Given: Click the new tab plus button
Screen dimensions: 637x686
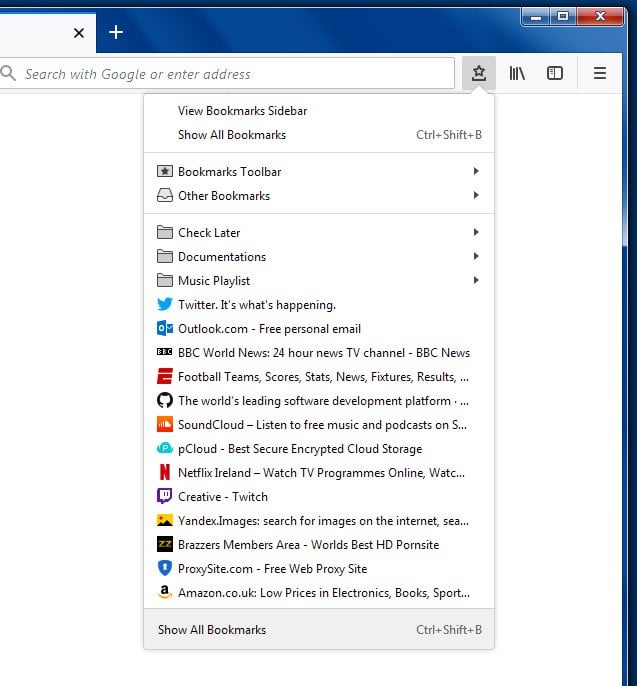Looking at the screenshot, I should 116,32.
